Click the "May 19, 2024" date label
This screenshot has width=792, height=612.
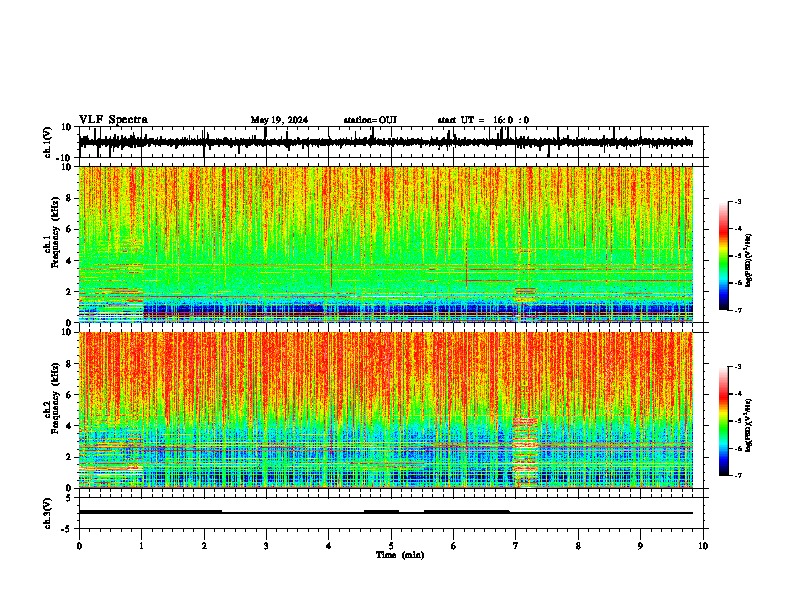pos(279,120)
